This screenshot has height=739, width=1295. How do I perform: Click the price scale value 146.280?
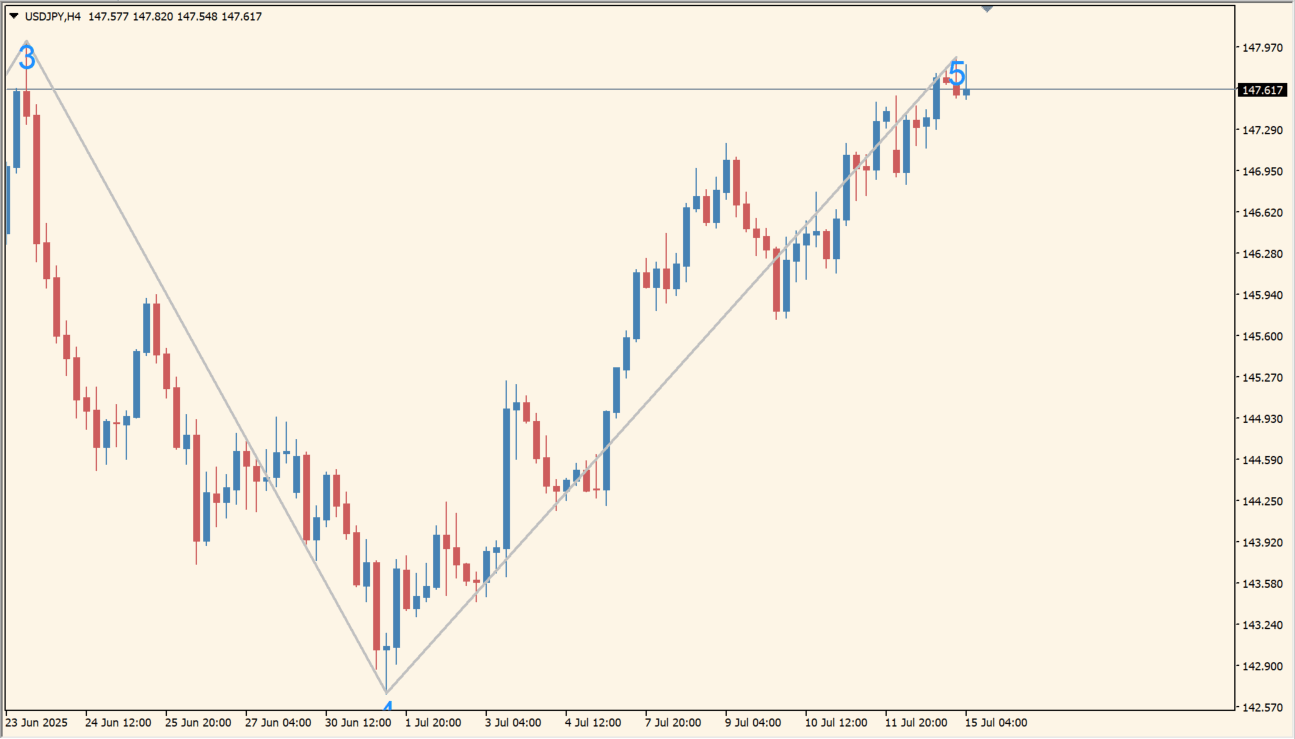tap(1262, 254)
